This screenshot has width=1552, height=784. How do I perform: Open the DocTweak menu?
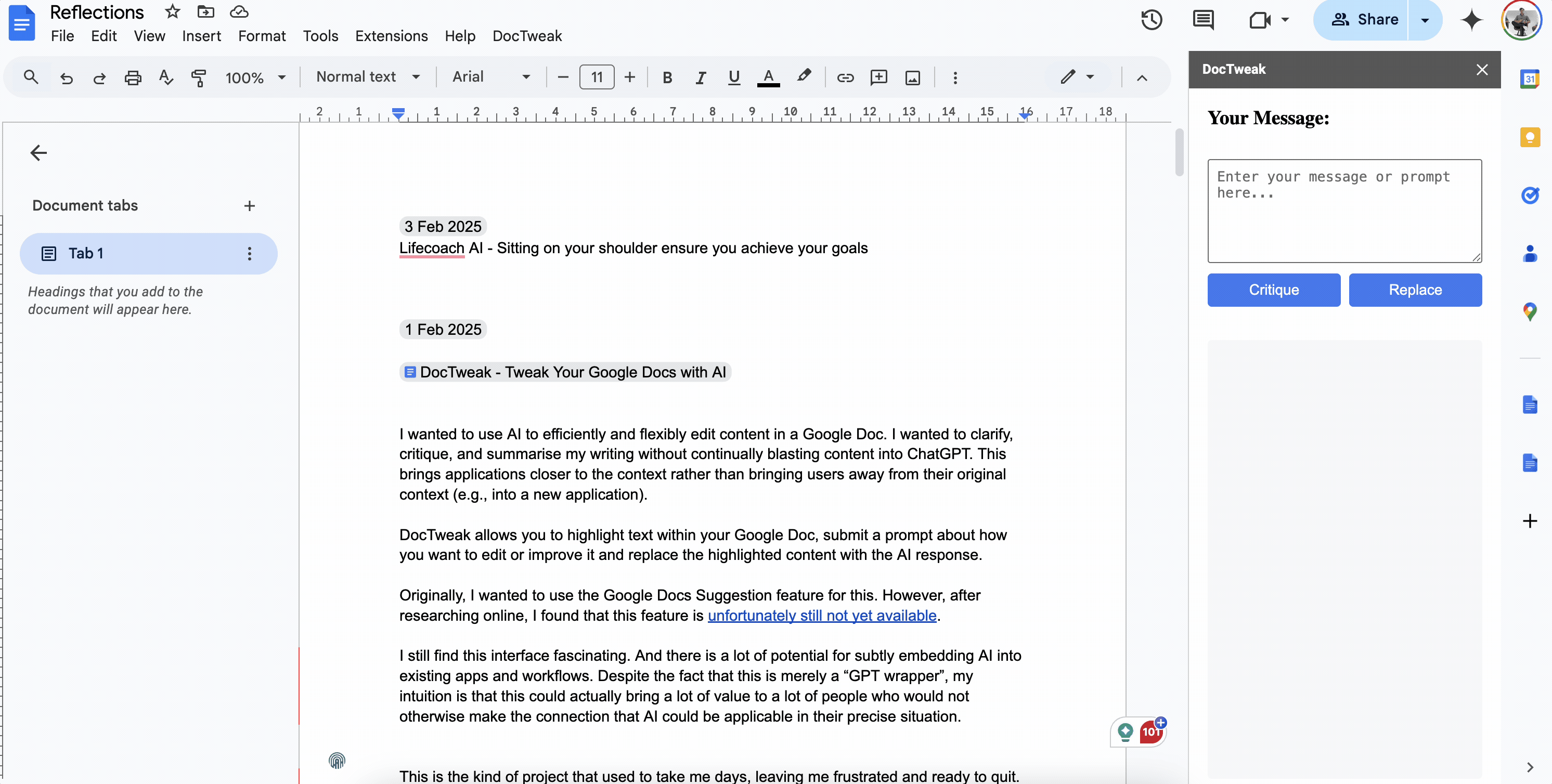pos(526,36)
